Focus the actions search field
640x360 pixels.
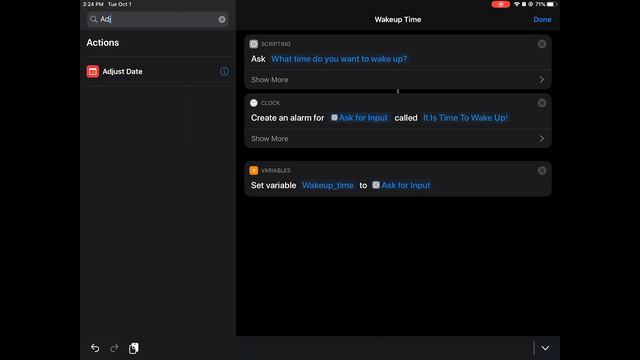pyautogui.click(x=158, y=19)
